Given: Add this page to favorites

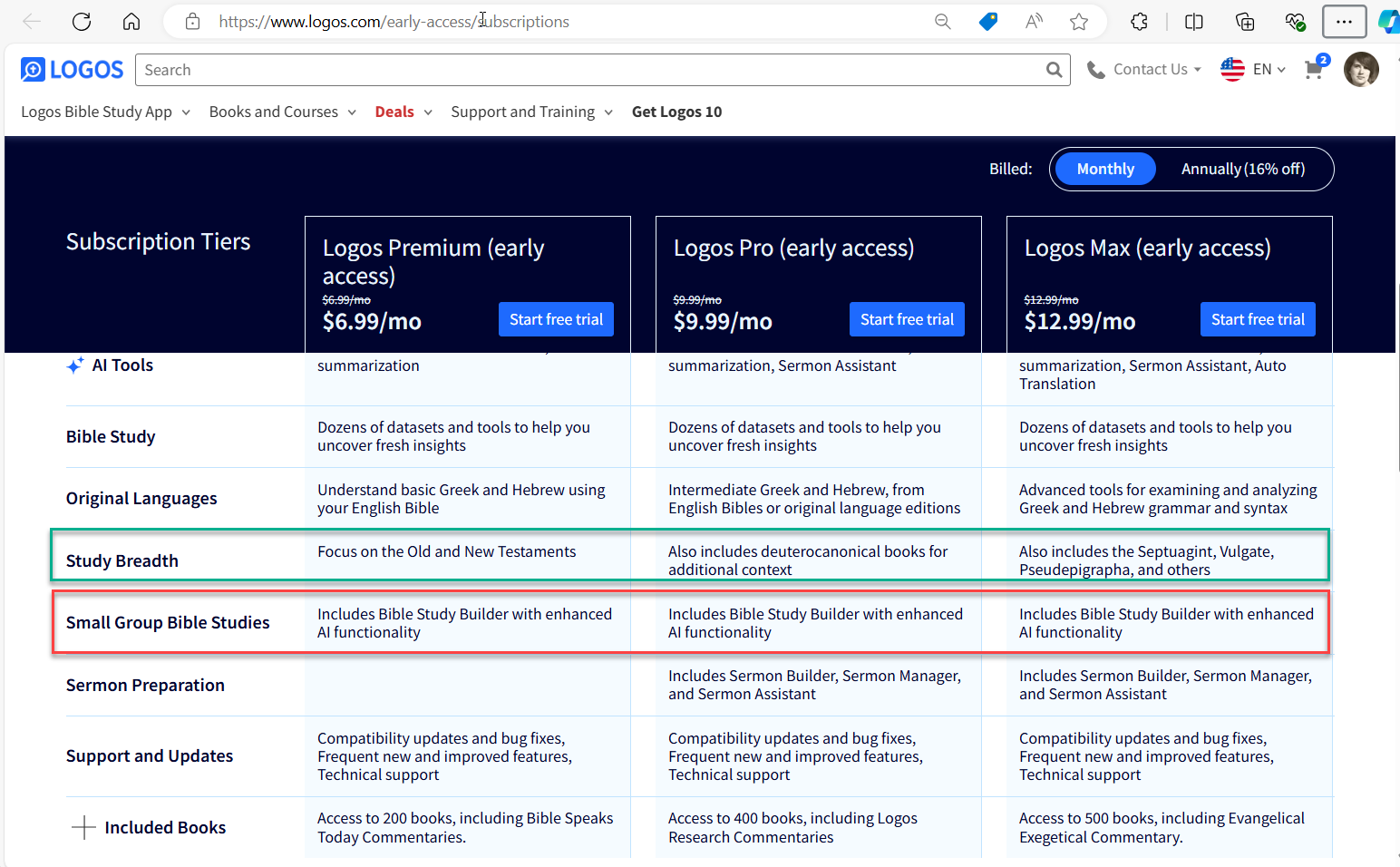Looking at the screenshot, I should point(1079,21).
